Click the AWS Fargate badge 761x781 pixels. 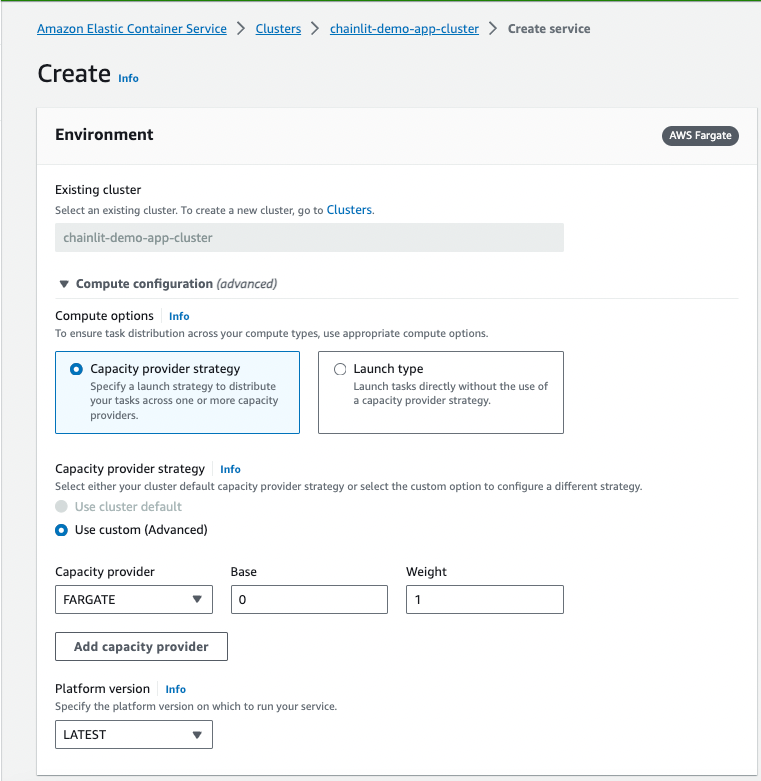tap(700, 136)
